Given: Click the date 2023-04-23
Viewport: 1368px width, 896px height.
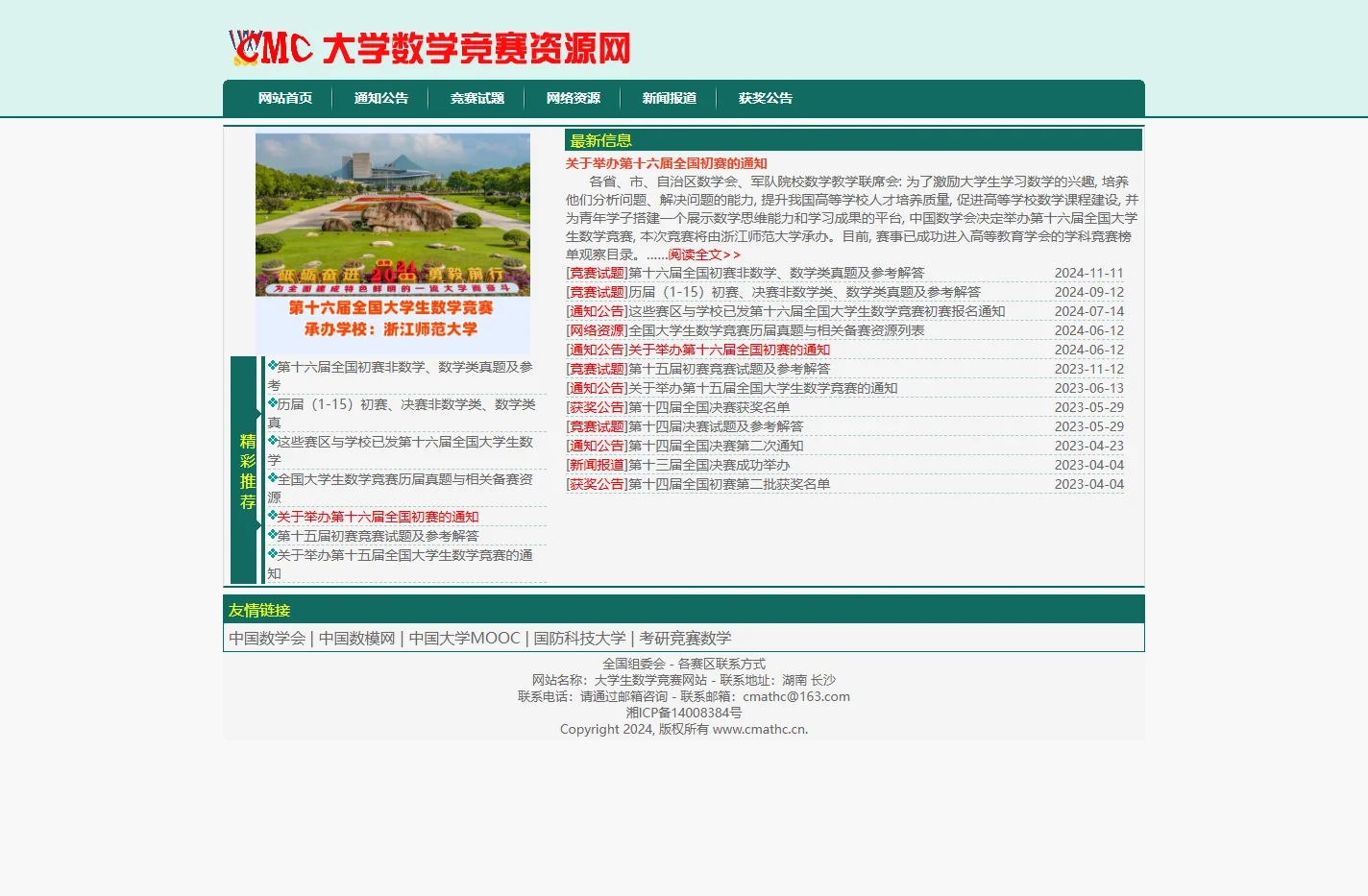Looking at the screenshot, I should (x=1089, y=446).
